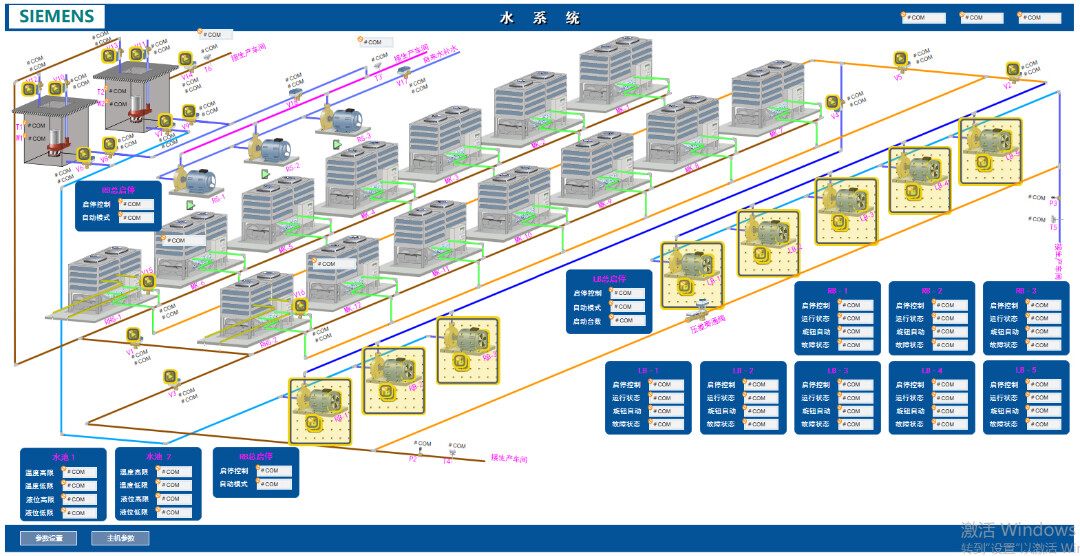Open the 主机参数 page button

click(120, 538)
